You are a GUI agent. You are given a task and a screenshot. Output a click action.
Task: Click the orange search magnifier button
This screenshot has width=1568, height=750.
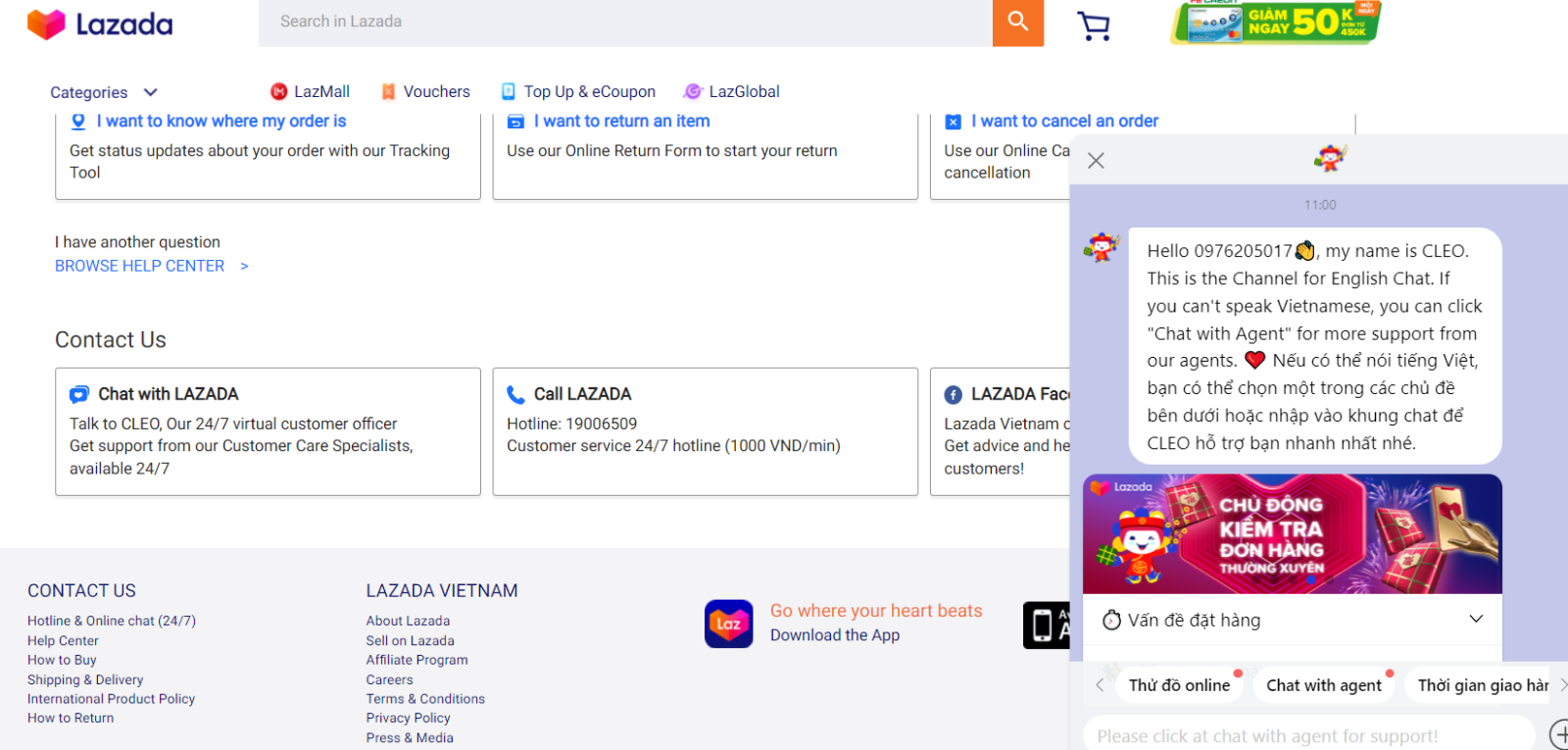coord(1017,22)
